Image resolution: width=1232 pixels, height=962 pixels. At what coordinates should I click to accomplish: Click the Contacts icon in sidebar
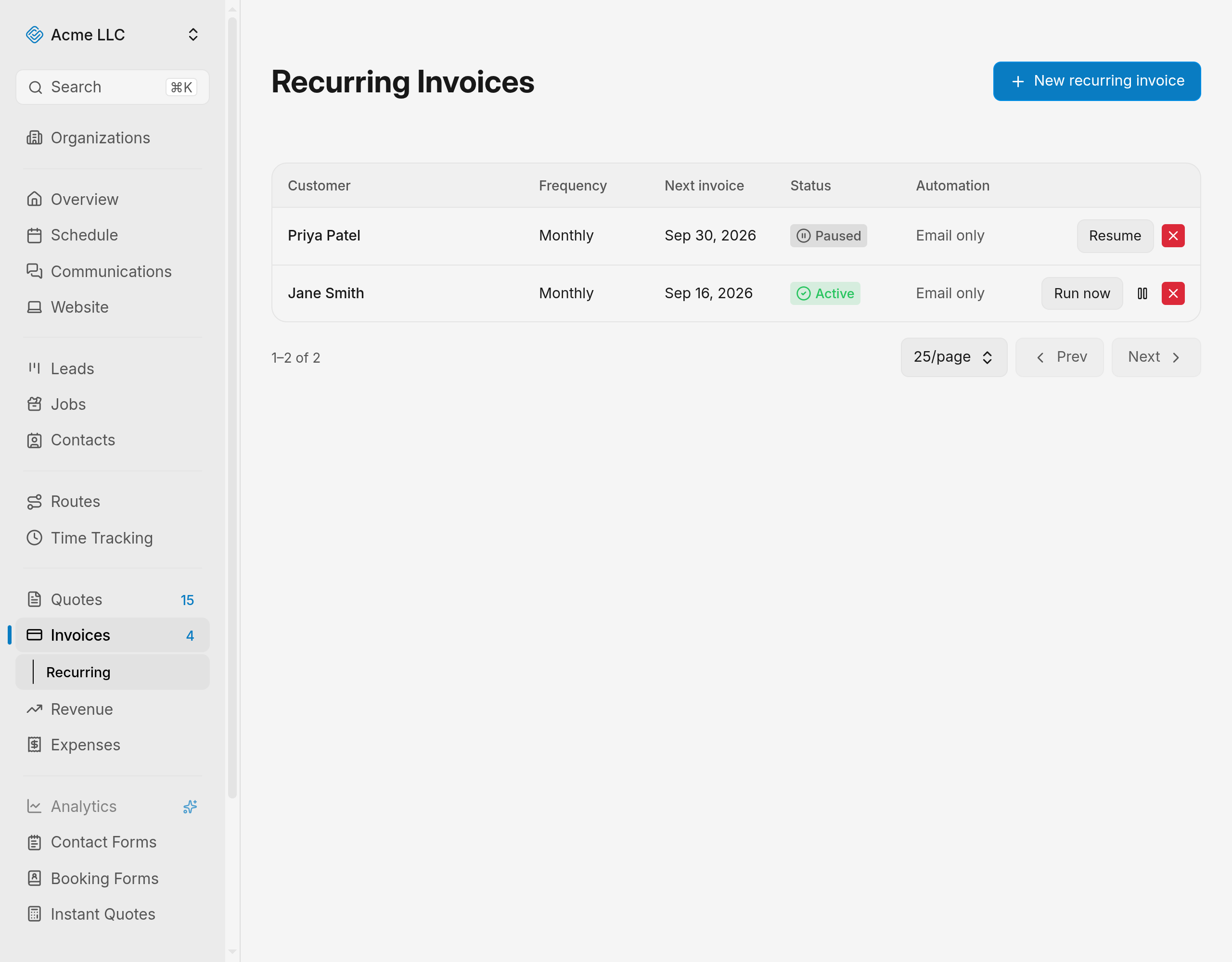pyautogui.click(x=35, y=440)
